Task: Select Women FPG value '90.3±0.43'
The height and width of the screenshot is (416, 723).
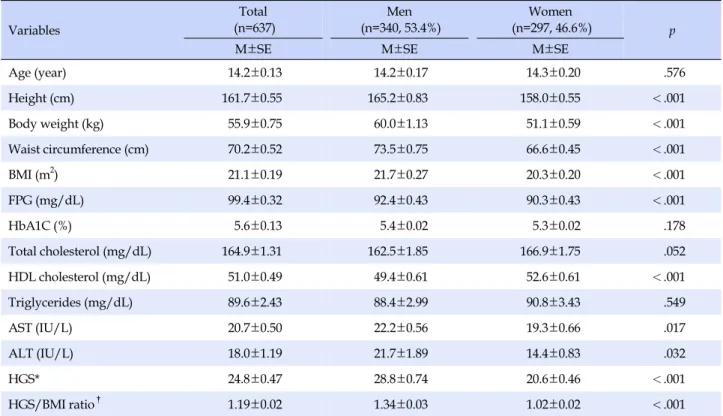Action: (553, 200)
